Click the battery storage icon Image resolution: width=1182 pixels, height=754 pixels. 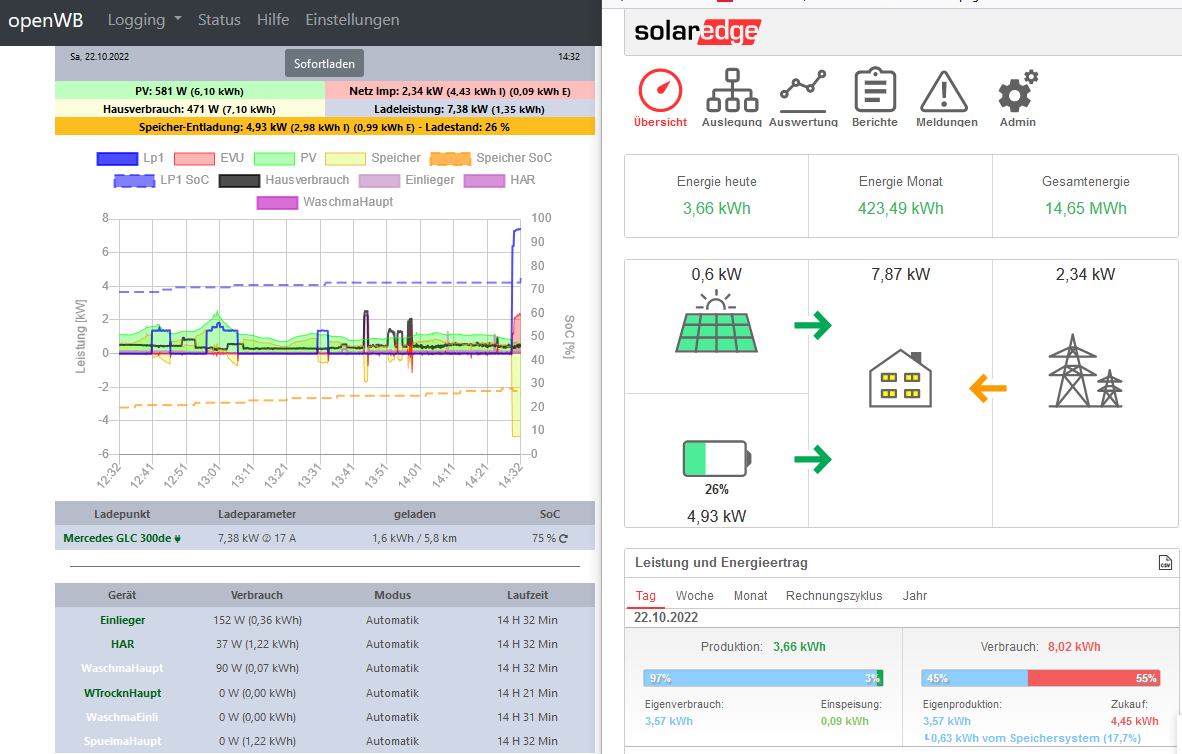(x=718, y=459)
